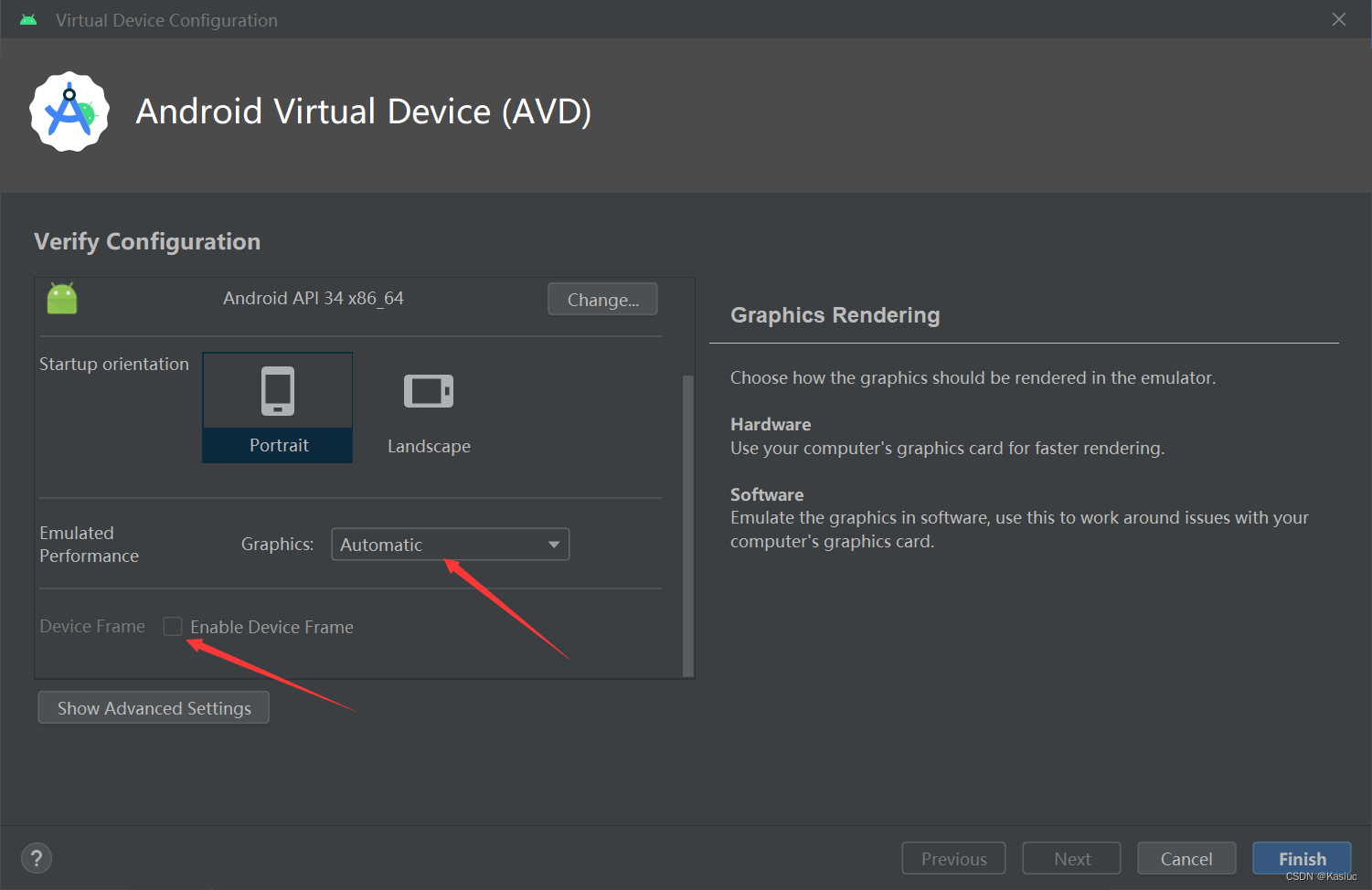Click the green Android system image icon
The height and width of the screenshot is (890, 1372).
pyautogui.click(x=62, y=298)
